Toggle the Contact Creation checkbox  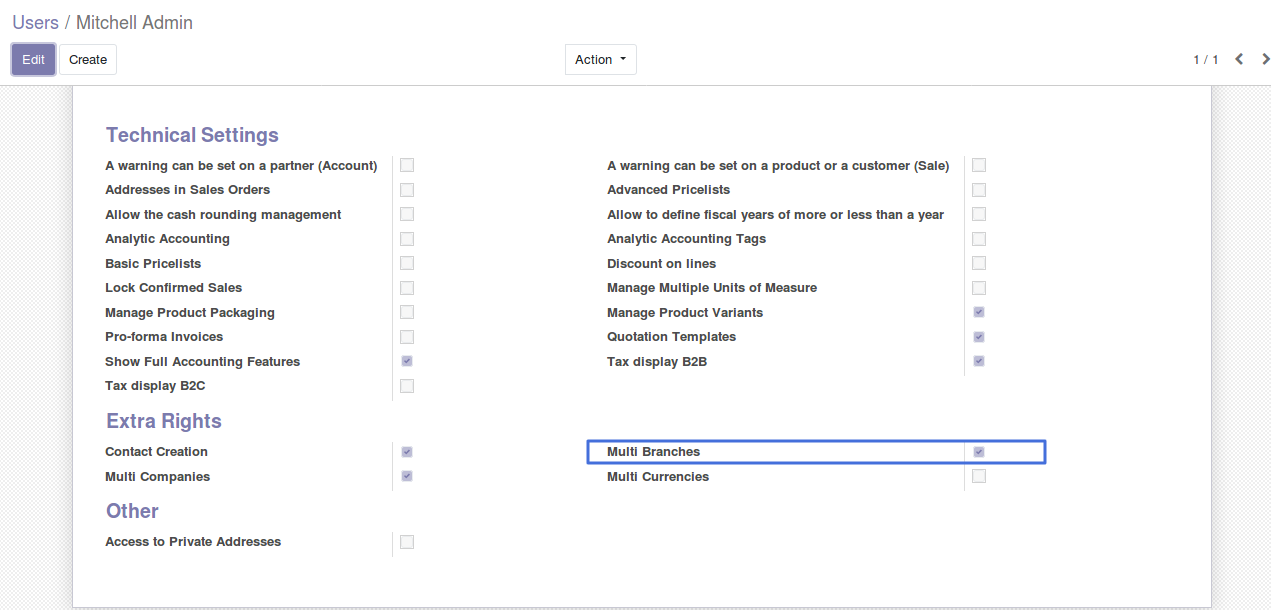click(x=407, y=452)
